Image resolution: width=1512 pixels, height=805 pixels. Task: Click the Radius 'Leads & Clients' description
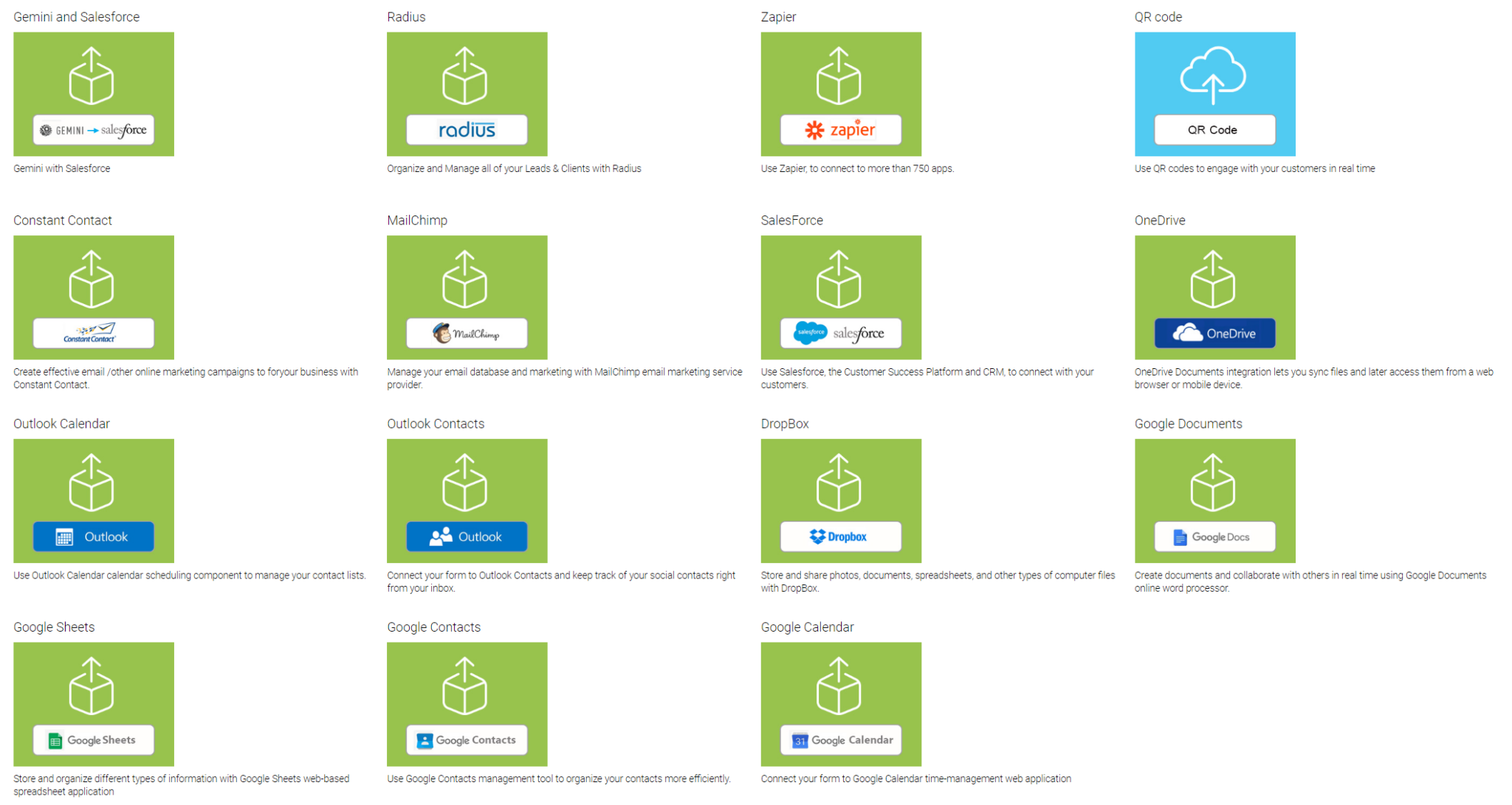click(x=514, y=169)
